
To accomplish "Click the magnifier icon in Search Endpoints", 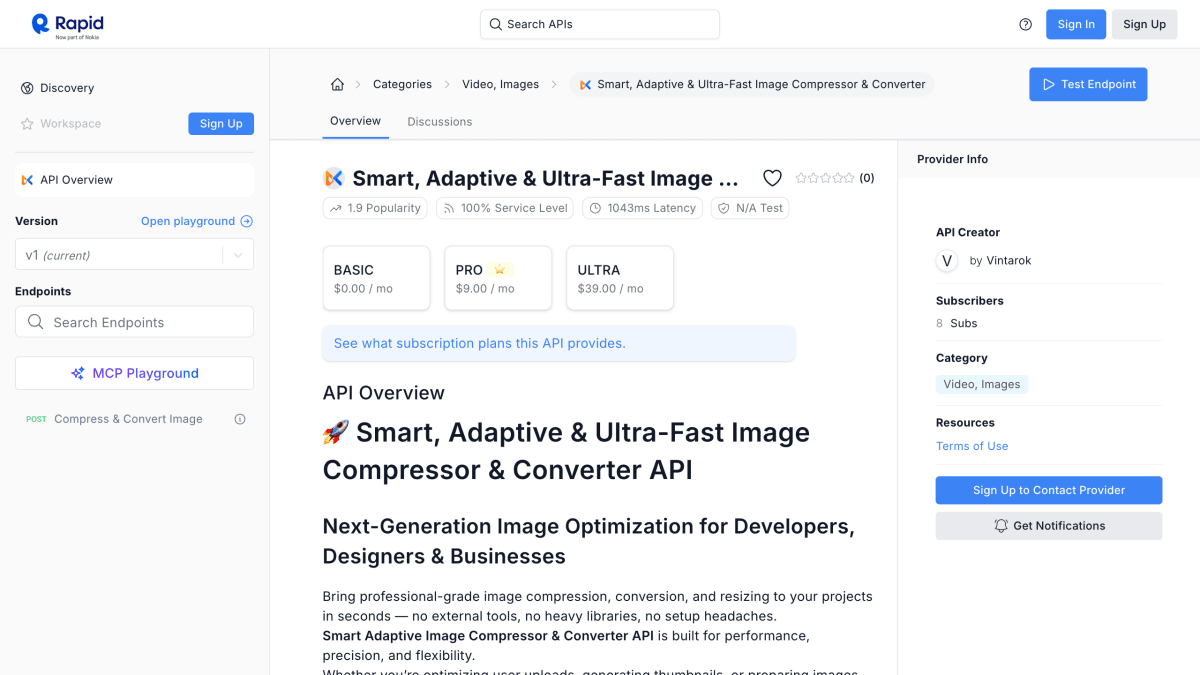I will [x=36, y=322].
